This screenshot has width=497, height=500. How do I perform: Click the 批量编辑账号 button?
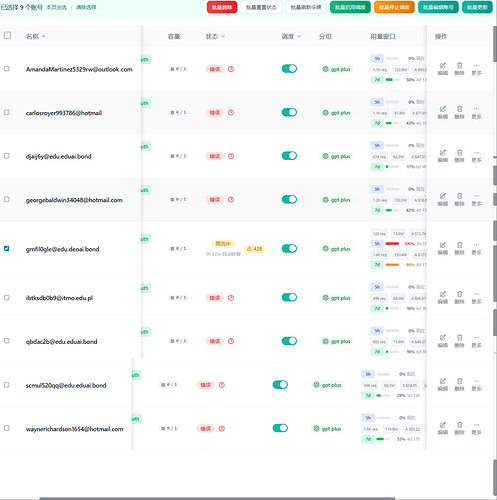coord(438,7)
